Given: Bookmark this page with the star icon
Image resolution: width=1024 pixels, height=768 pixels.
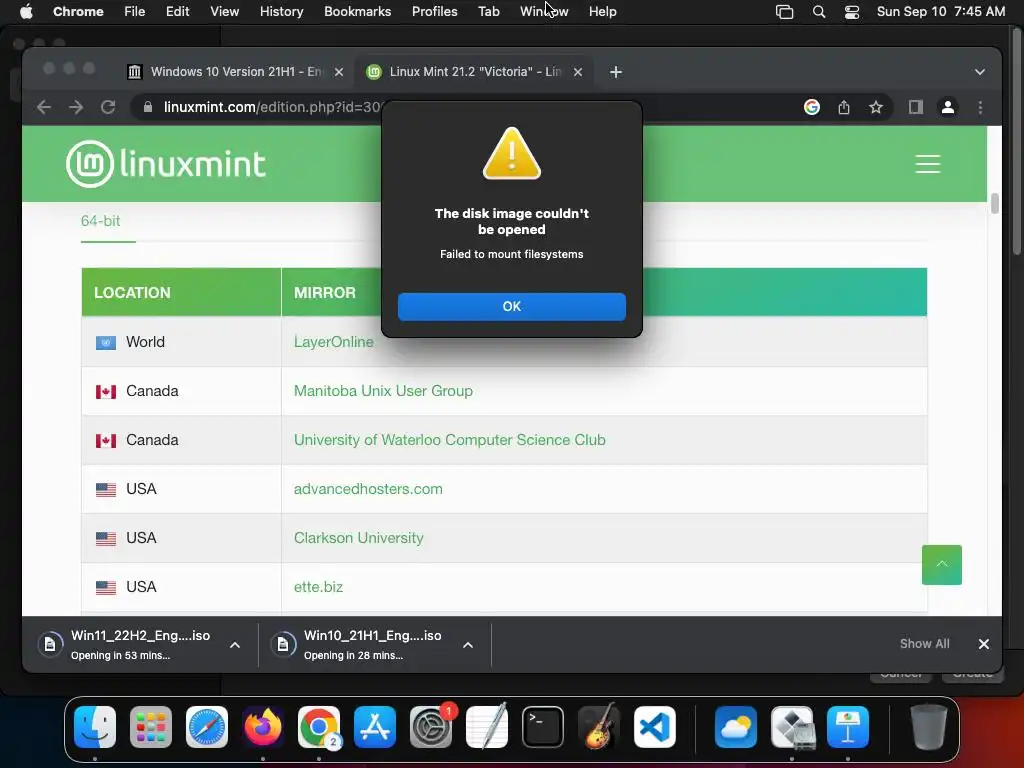Looking at the screenshot, I should click(876, 107).
